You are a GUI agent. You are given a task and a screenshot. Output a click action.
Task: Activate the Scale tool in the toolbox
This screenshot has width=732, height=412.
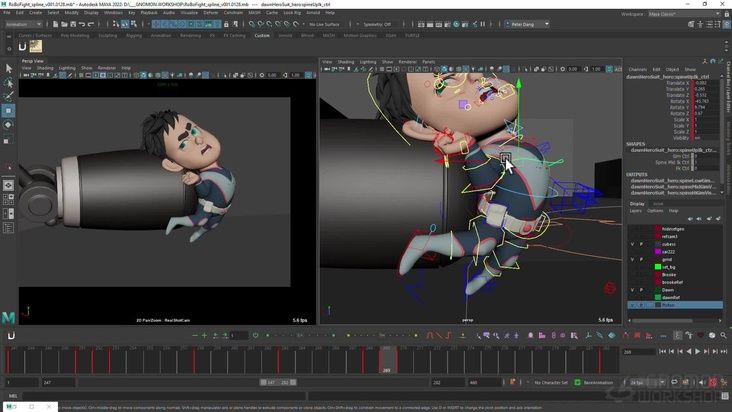click(8, 139)
